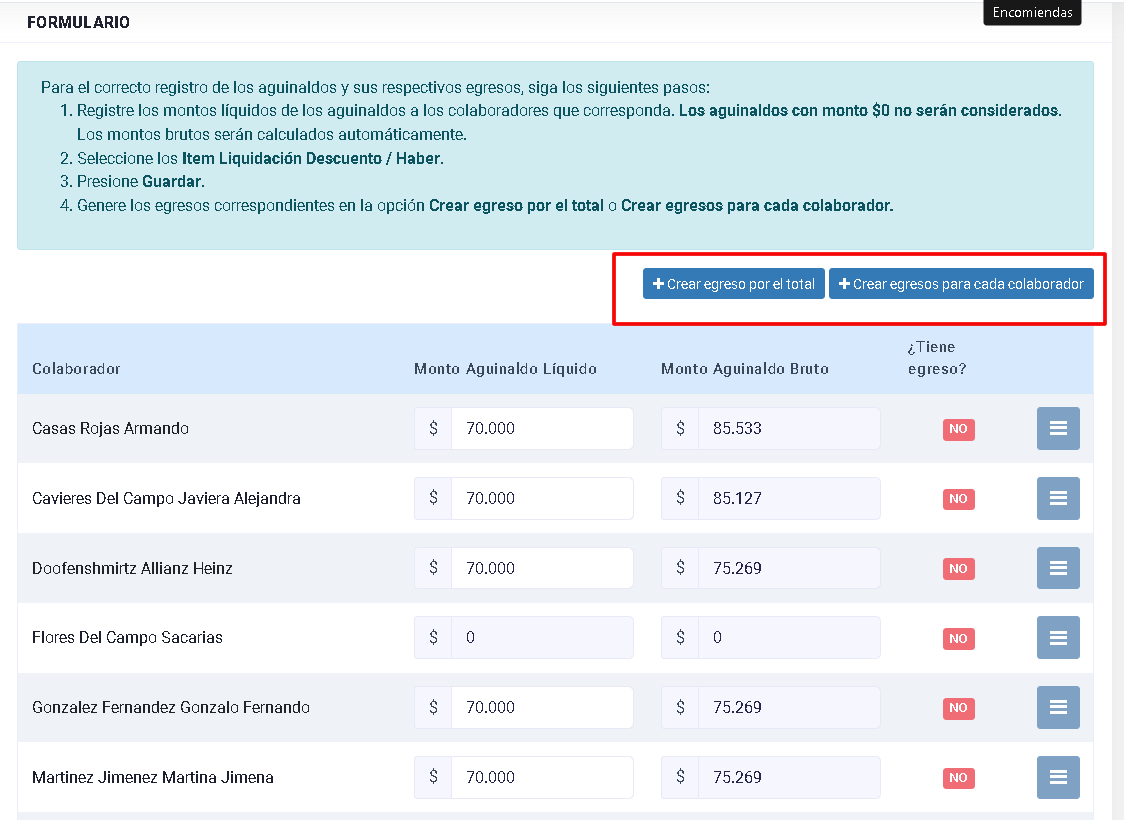Focus gross amount field for Cavieres Del Campo Javiera
This screenshot has width=1124, height=820.
[789, 498]
